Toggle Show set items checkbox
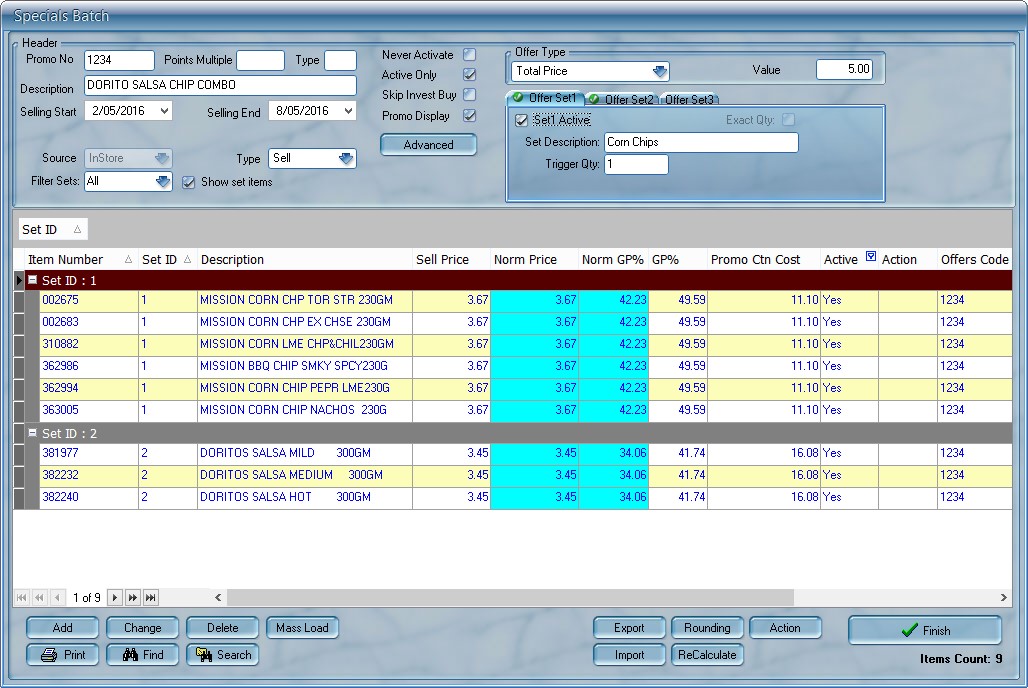The height and width of the screenshot is (688, 1028). (189, 182)
